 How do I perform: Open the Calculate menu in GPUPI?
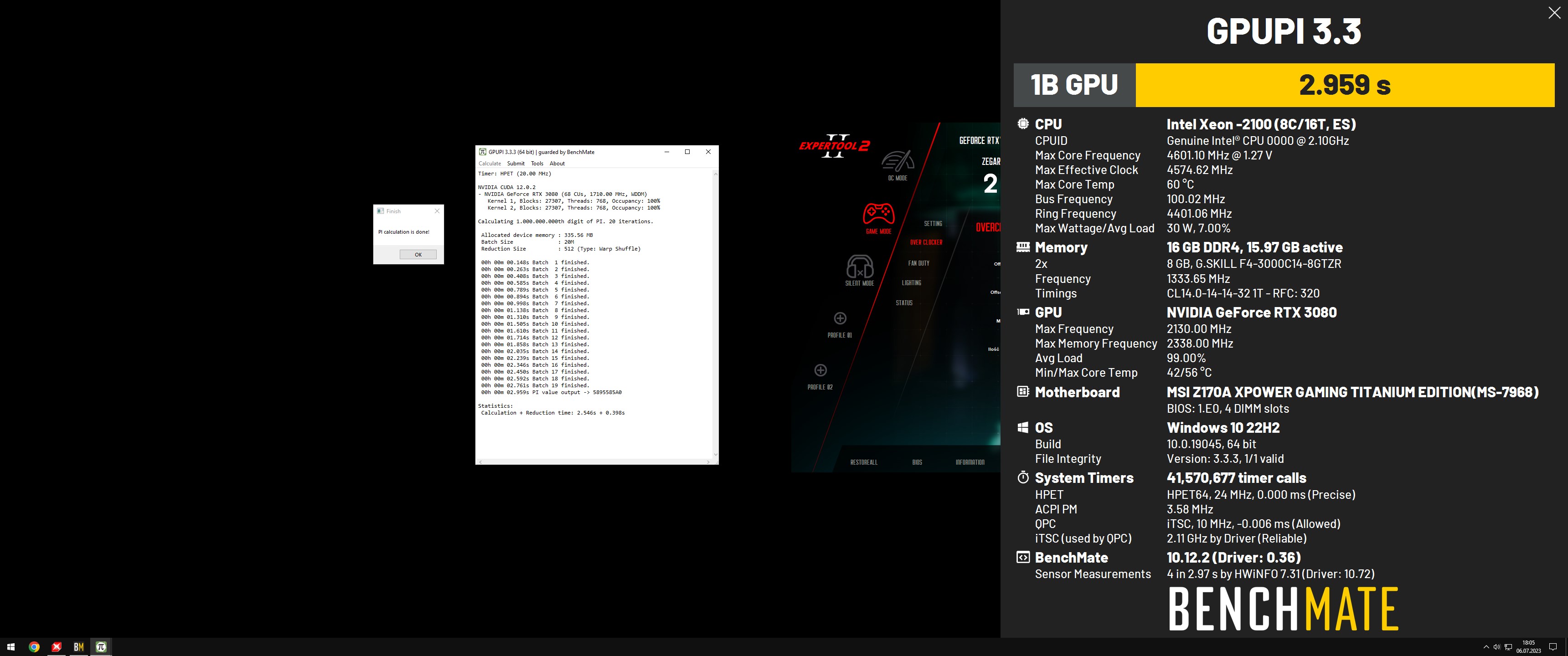490,164
